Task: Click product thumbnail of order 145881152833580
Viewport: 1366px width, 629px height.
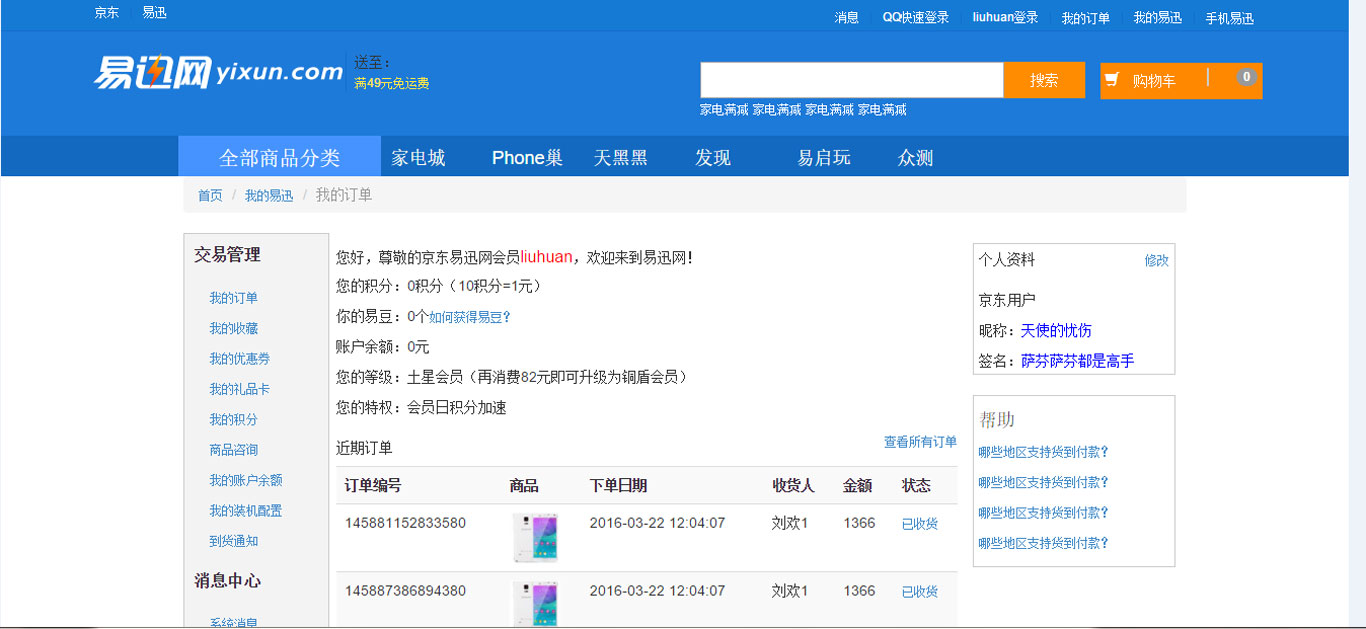Action: click(536, 538)
